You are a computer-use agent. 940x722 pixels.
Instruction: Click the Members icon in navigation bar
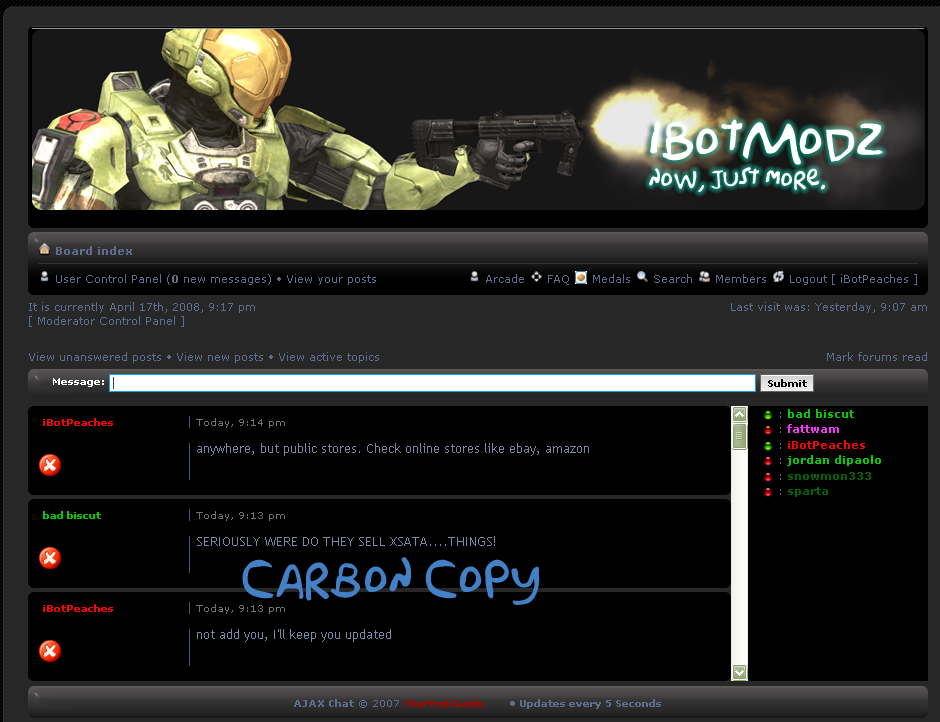(704, 277)
